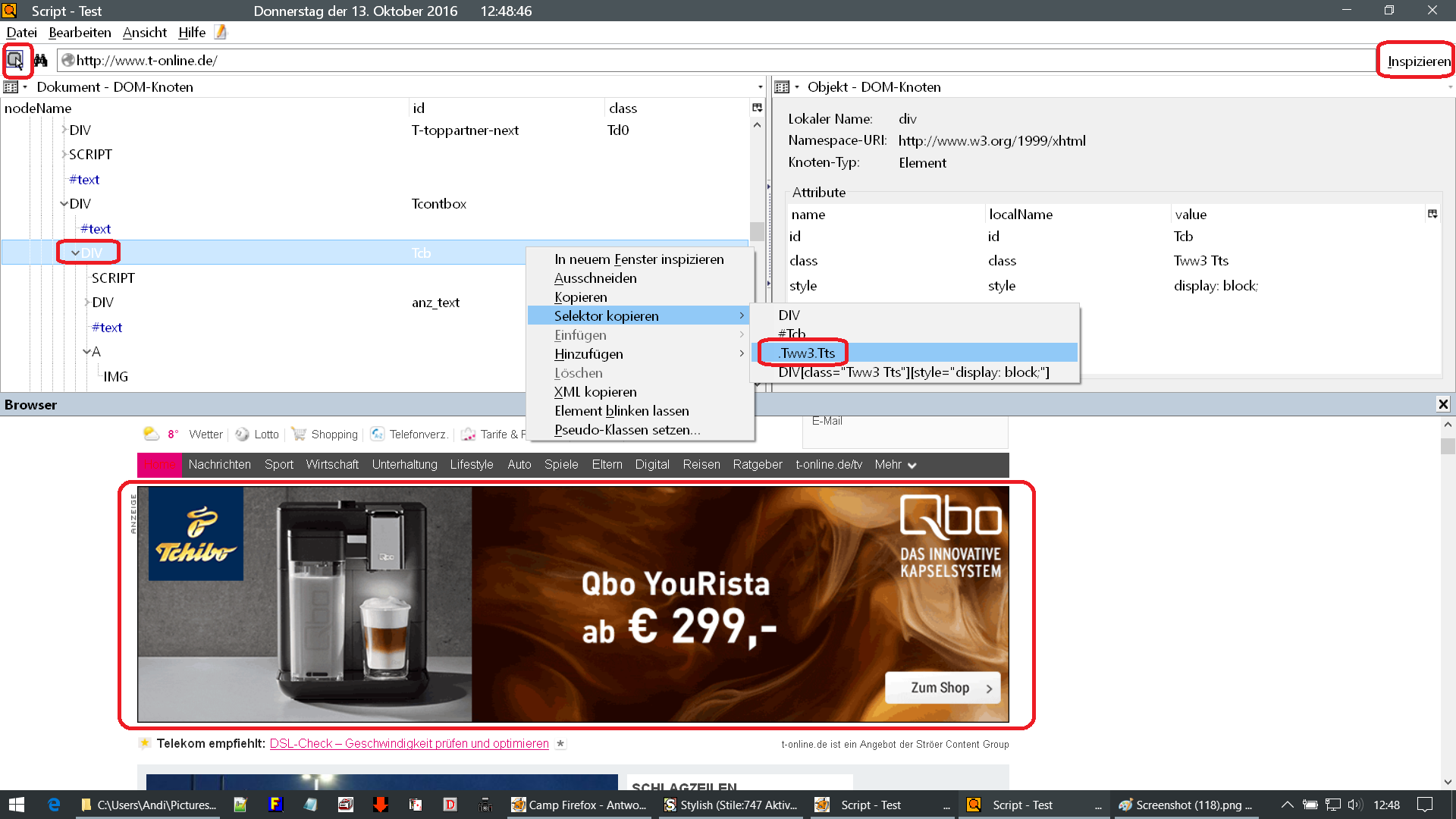Click the DSL-Check recommendation link
Screen dimensions: 1456x819
pos(409,743)
